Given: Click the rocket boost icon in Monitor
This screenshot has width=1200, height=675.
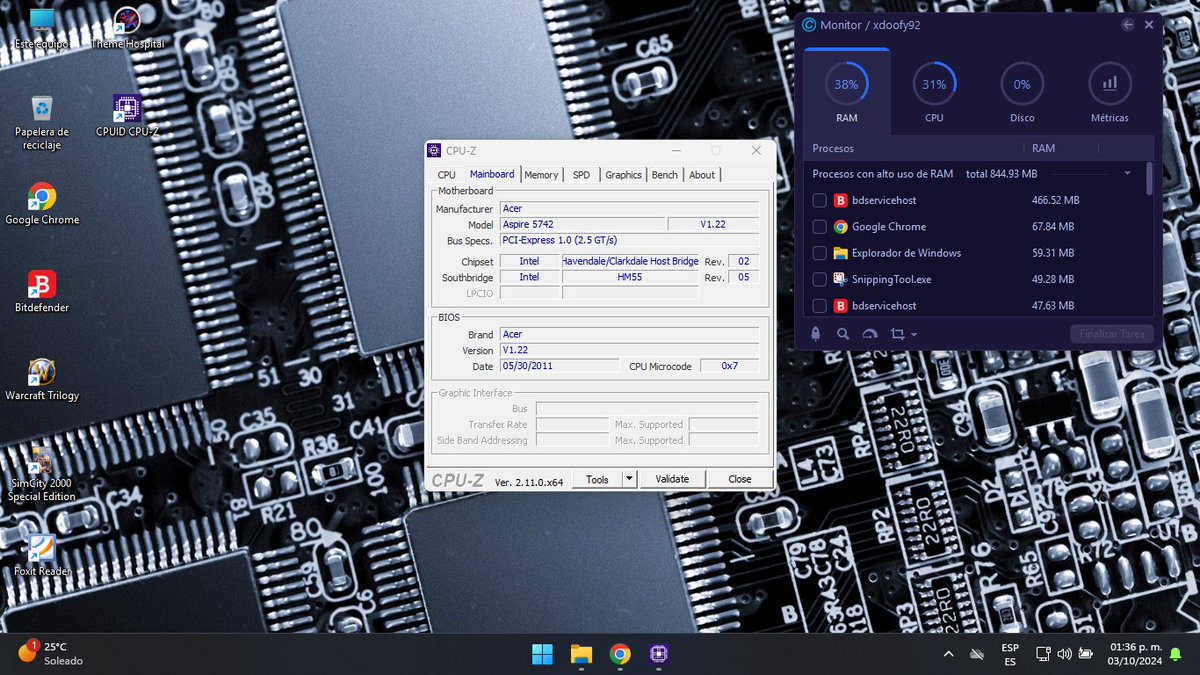Looking at the screenshot, I should pos(816,334).
